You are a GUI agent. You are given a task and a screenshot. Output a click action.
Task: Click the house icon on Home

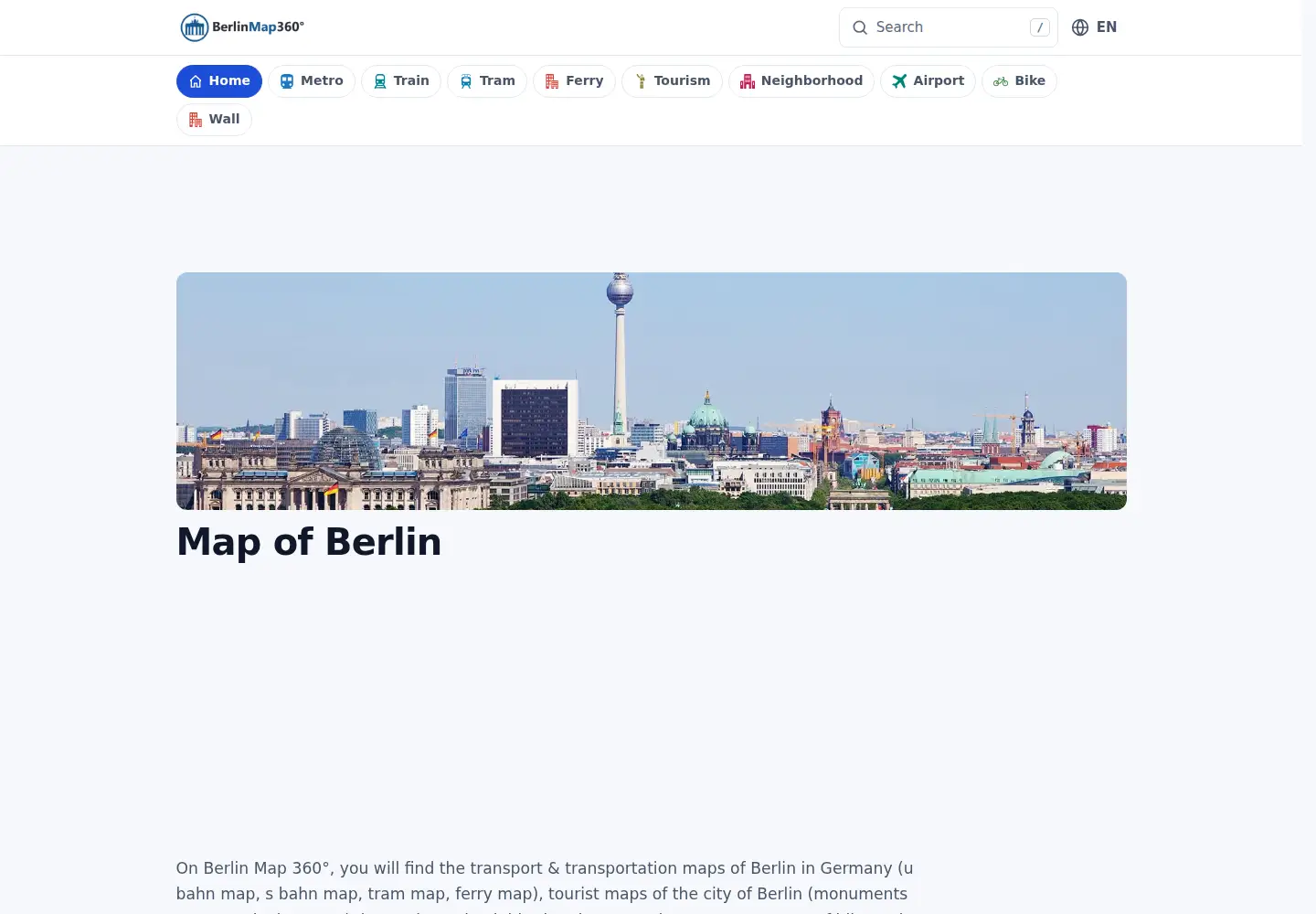coord(196,81)
